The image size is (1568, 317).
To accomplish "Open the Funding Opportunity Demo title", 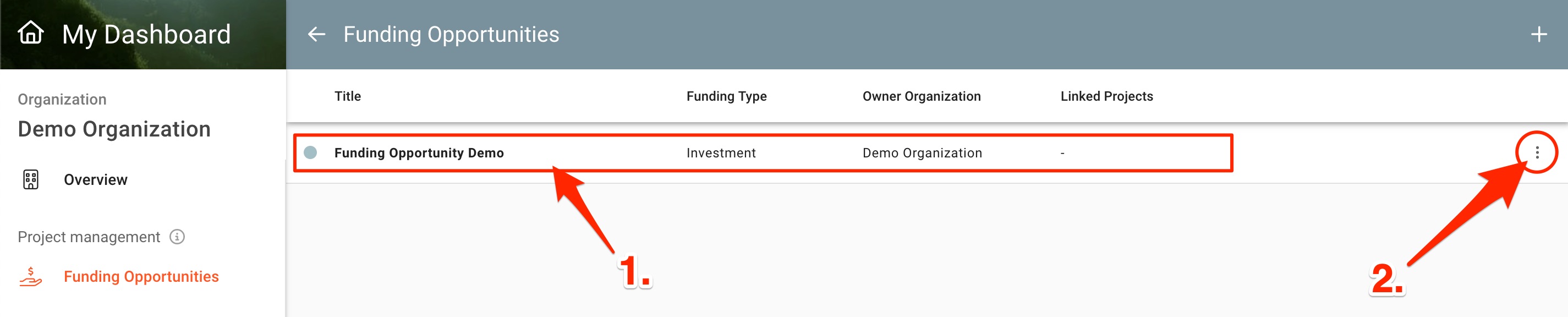I will [x=419, y=154].
